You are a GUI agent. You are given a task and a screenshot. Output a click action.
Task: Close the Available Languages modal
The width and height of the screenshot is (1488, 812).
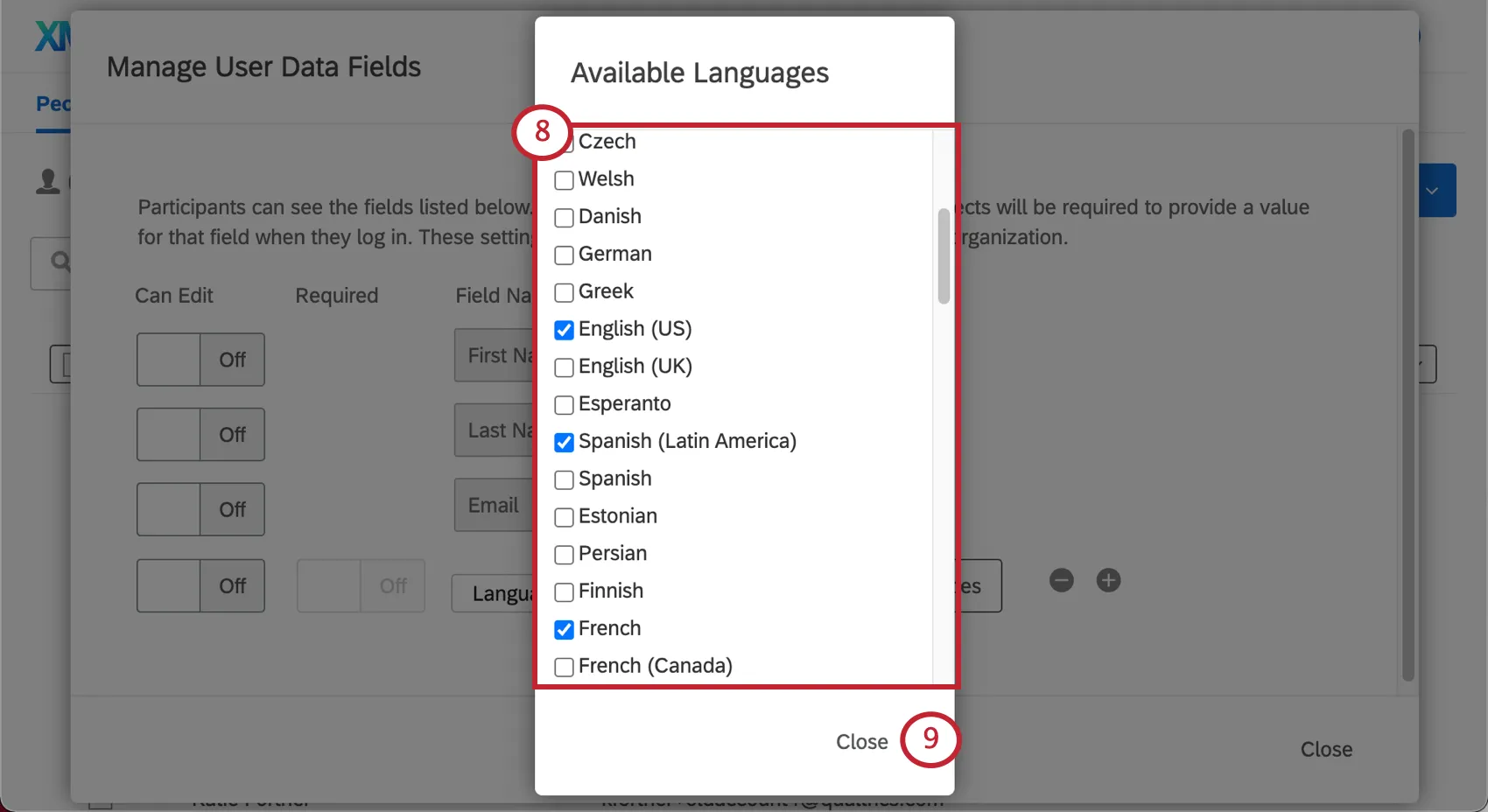point(861,741)
